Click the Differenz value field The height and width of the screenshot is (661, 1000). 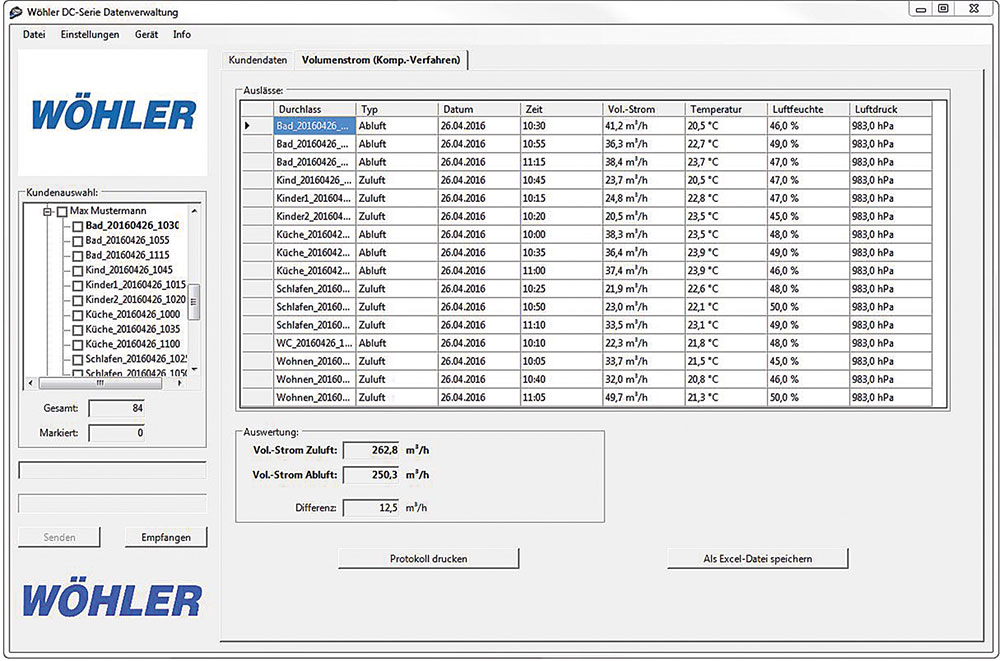click(x=371, y=508)
